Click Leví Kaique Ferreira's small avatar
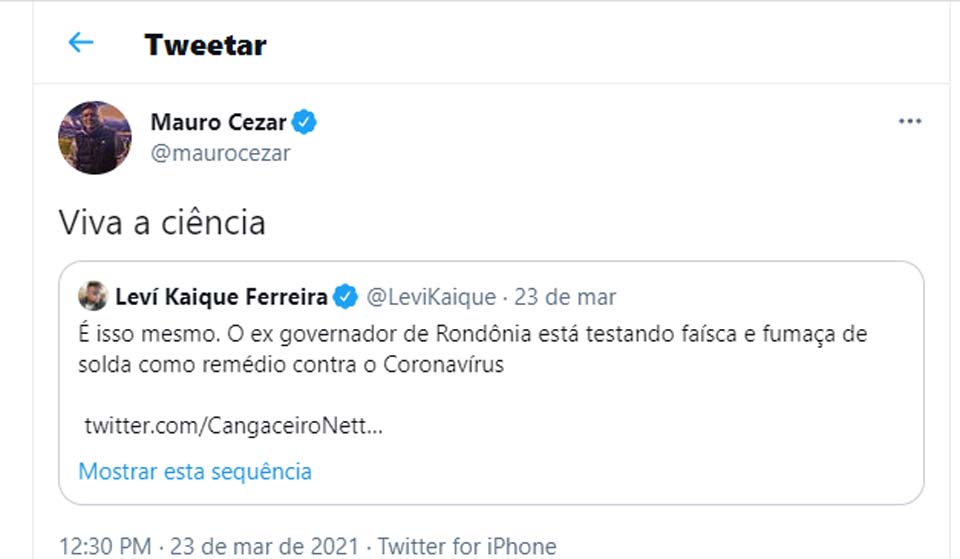 tap(94, 297)
